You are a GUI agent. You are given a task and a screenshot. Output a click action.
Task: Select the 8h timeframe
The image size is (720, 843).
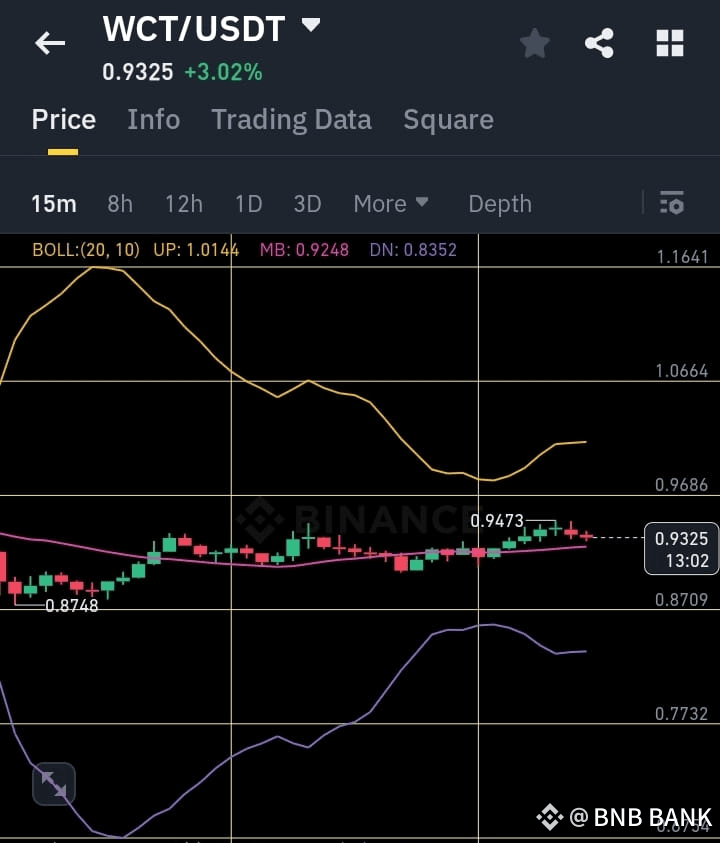[x=120, y=204]
